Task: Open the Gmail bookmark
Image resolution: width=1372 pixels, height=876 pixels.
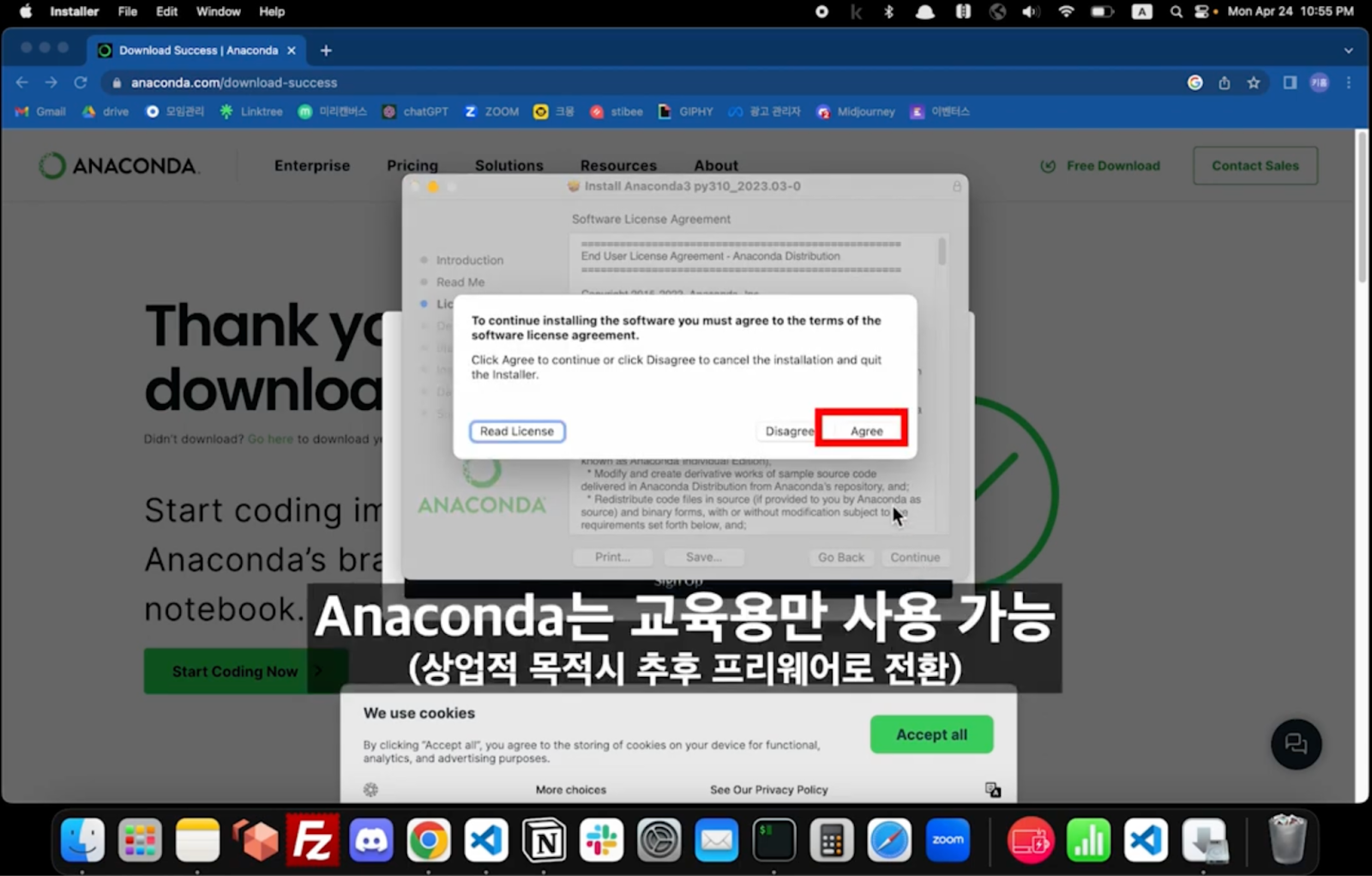Action: (40, 112)
